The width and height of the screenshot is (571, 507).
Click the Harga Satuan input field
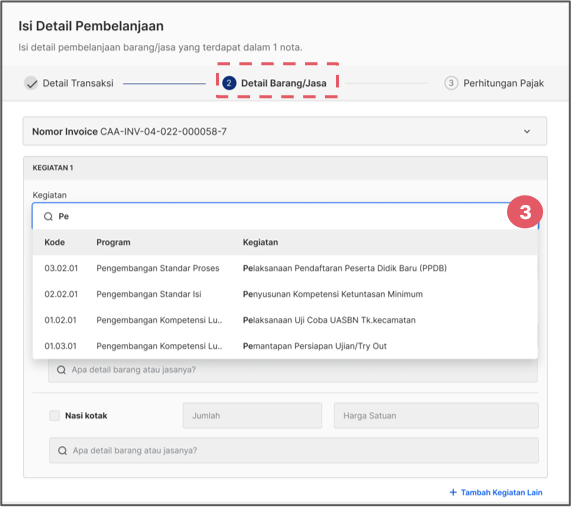(436, 416)
